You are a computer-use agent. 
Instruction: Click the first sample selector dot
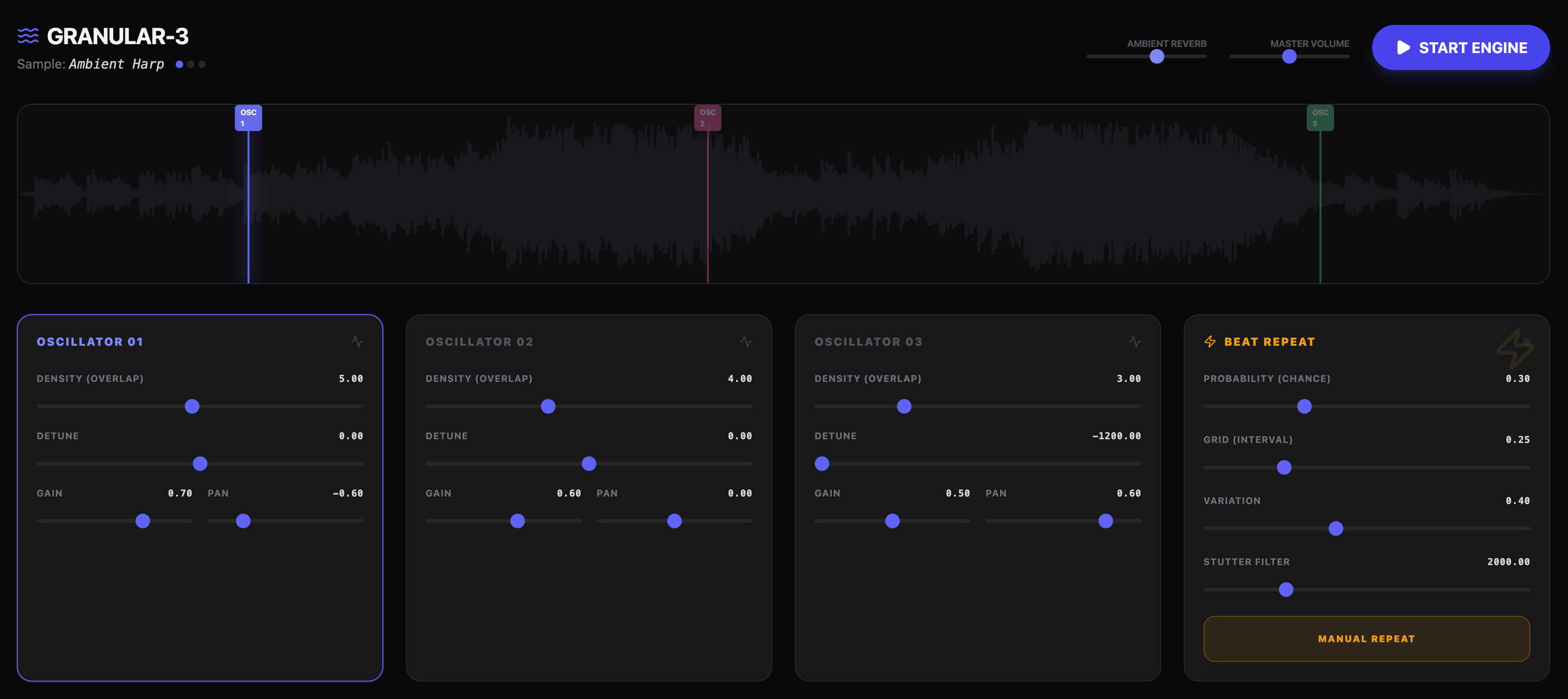(x=179, y=64)
